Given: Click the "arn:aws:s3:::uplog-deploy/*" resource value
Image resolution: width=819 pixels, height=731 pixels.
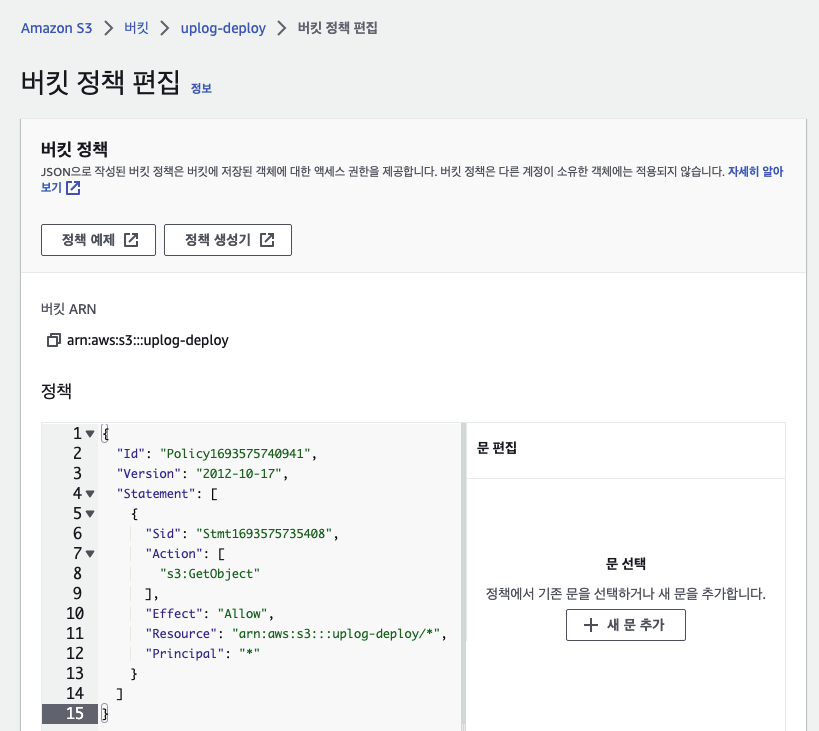Looking at the screenshot, I should (336, 634).
